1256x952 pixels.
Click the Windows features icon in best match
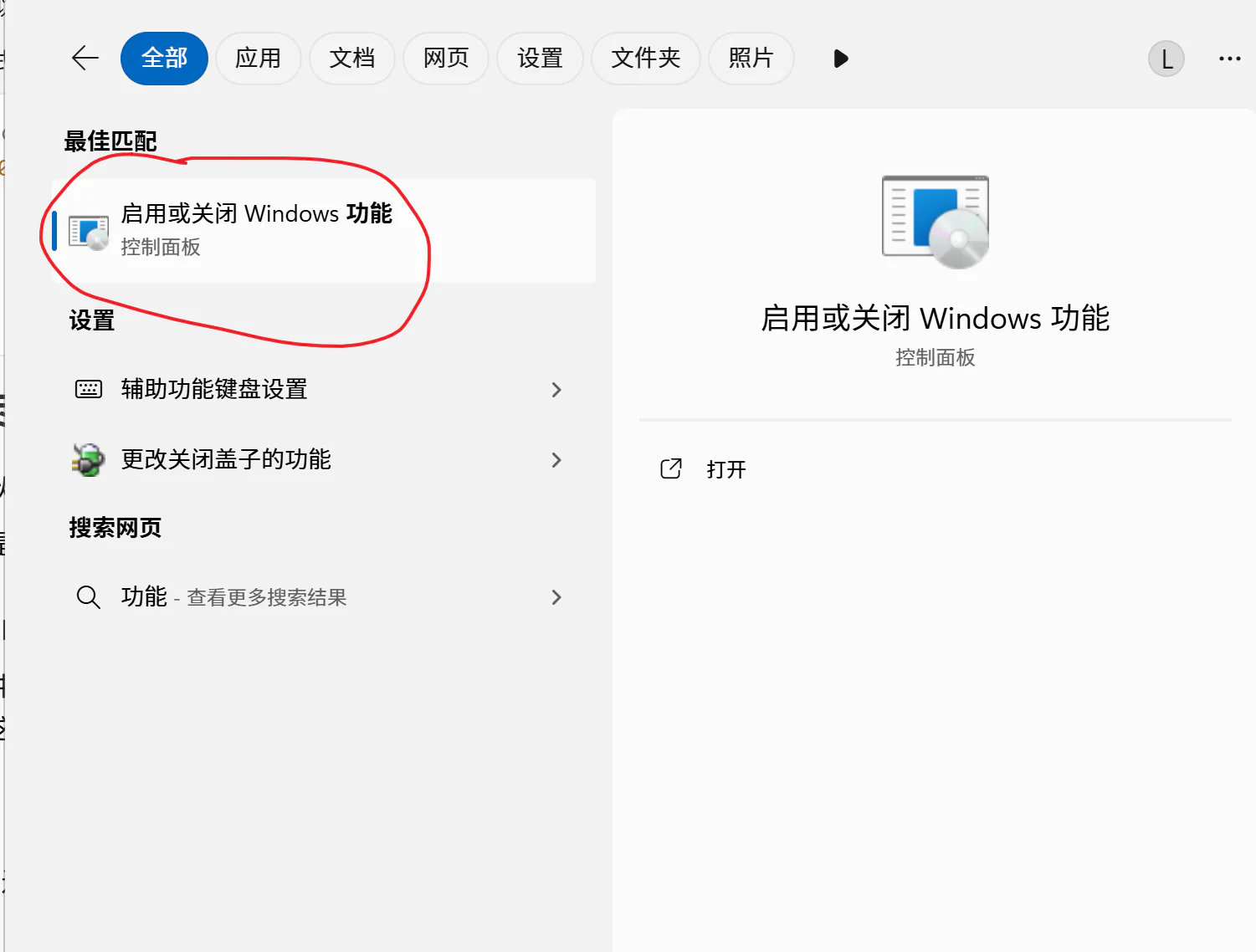pos(89,232)
